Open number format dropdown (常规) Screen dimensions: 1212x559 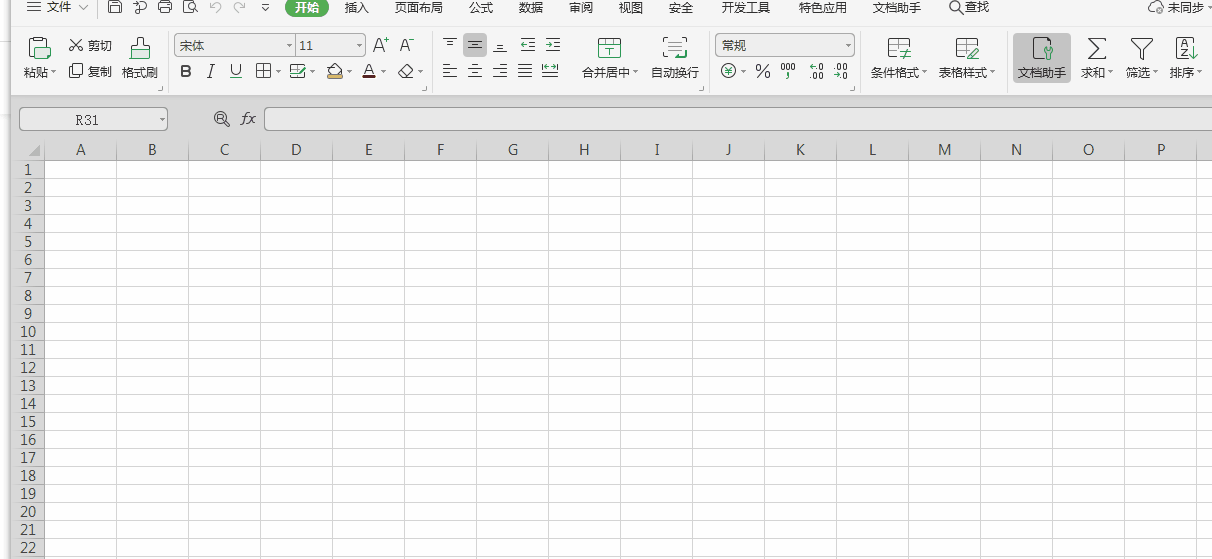[x=848, y=46]
